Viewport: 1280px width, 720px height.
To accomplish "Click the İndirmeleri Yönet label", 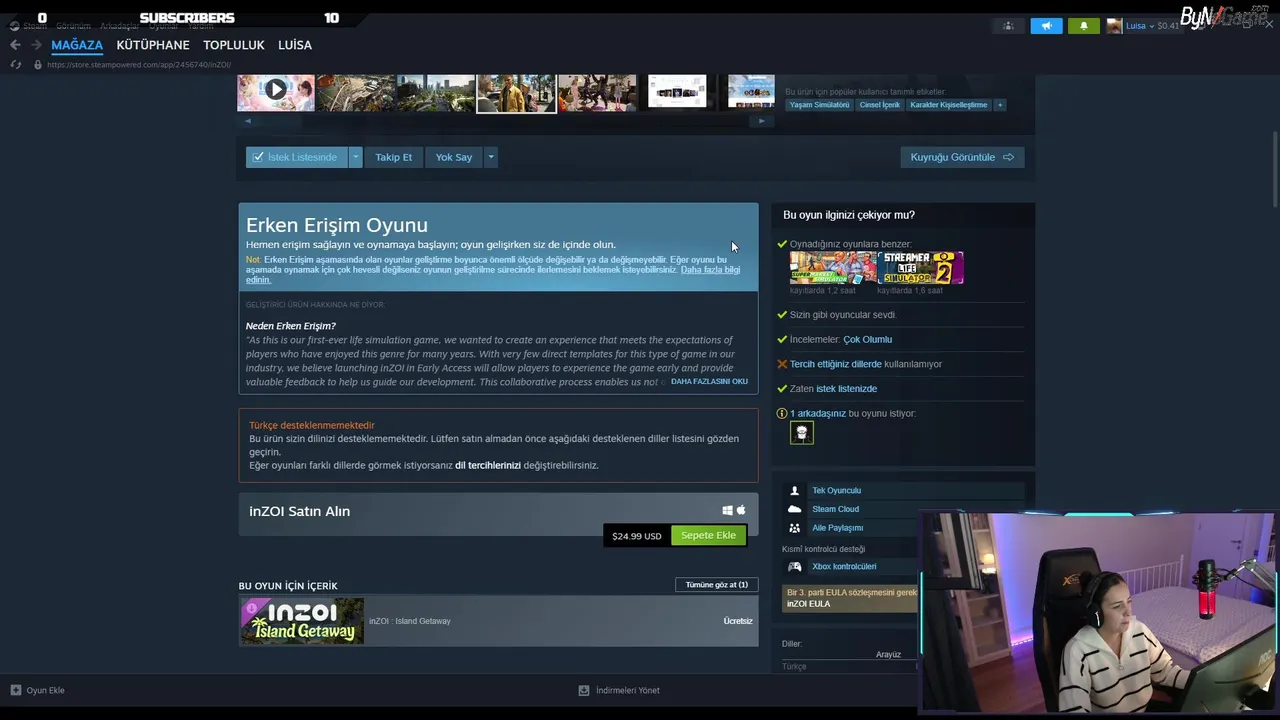I will (627, 690).
